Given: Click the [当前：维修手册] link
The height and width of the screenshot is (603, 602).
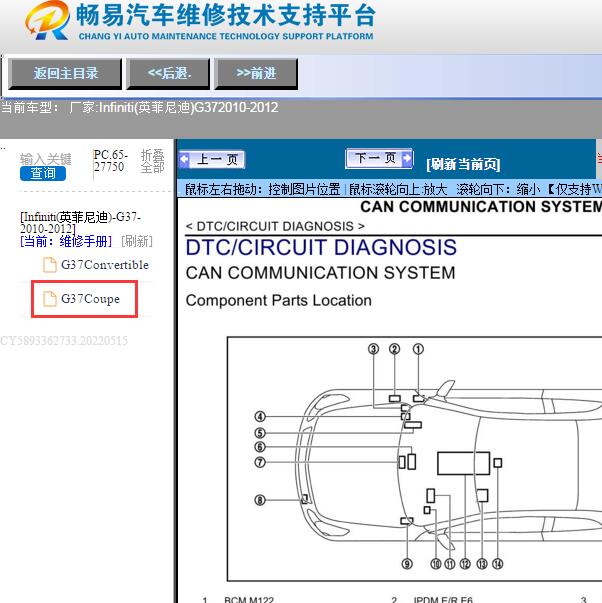Looking at the screenshot, I should click(66, 242).
